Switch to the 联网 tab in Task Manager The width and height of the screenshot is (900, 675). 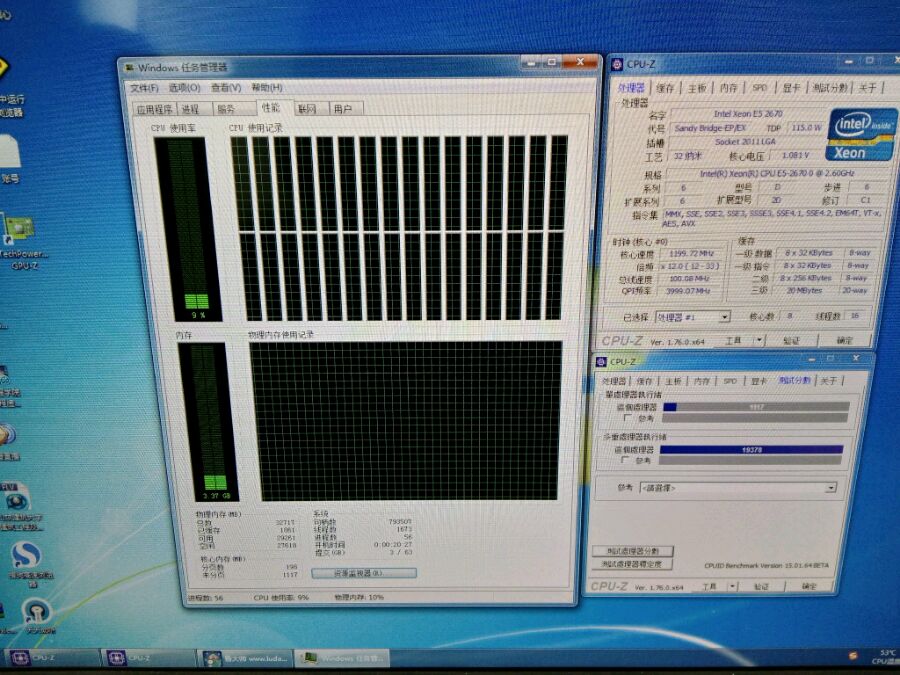coord(311,108)
